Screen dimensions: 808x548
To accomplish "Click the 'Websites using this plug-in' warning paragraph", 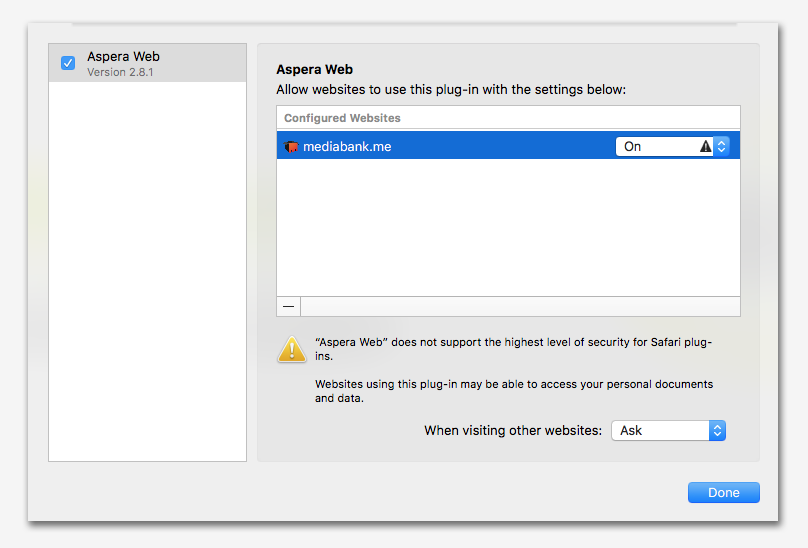I will 514,391.
